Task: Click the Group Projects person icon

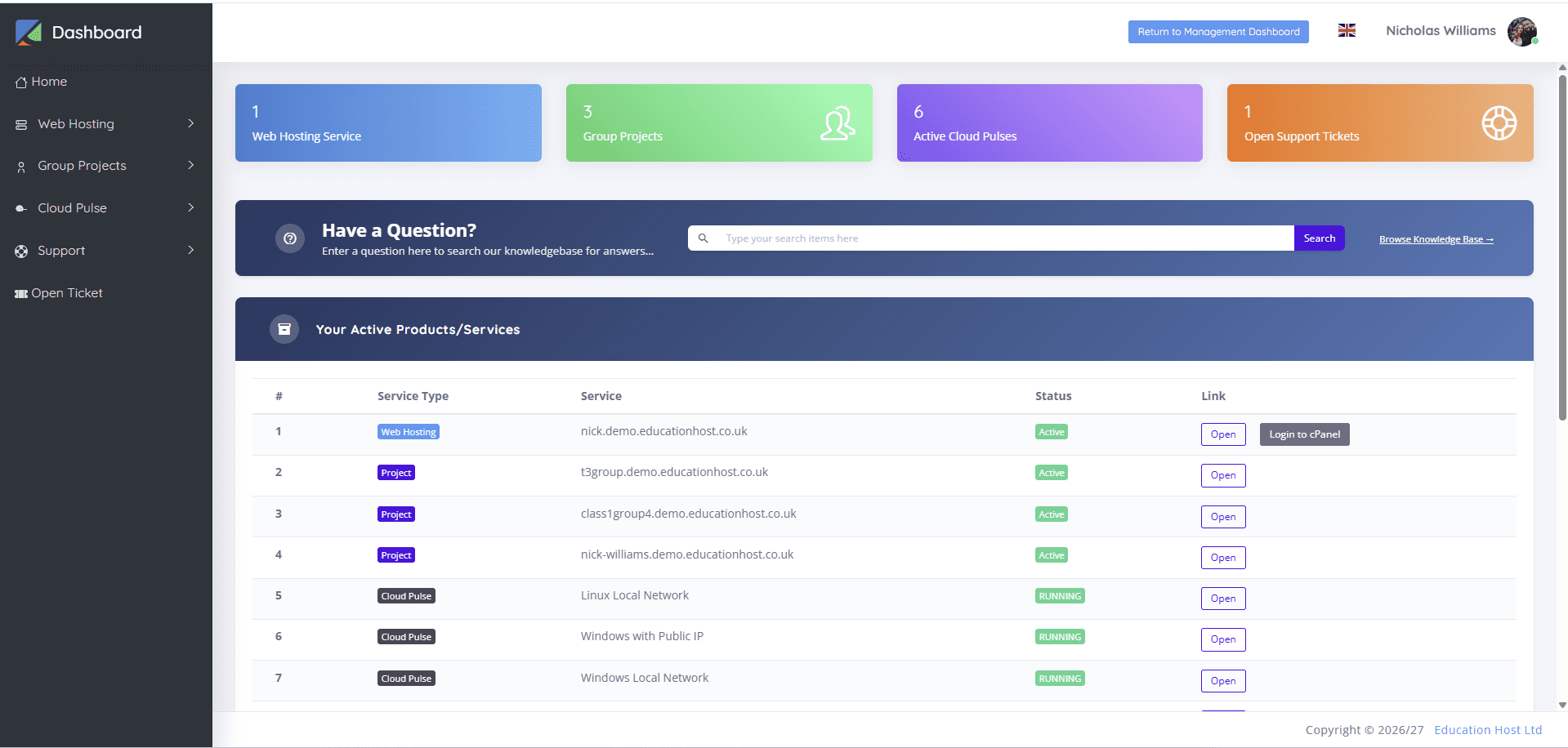Action: 21,167
